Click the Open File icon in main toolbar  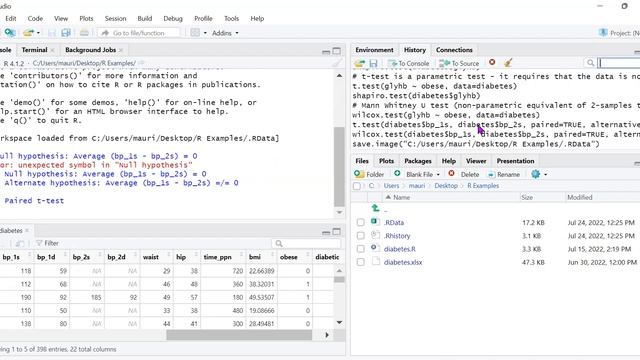(29, 33)
